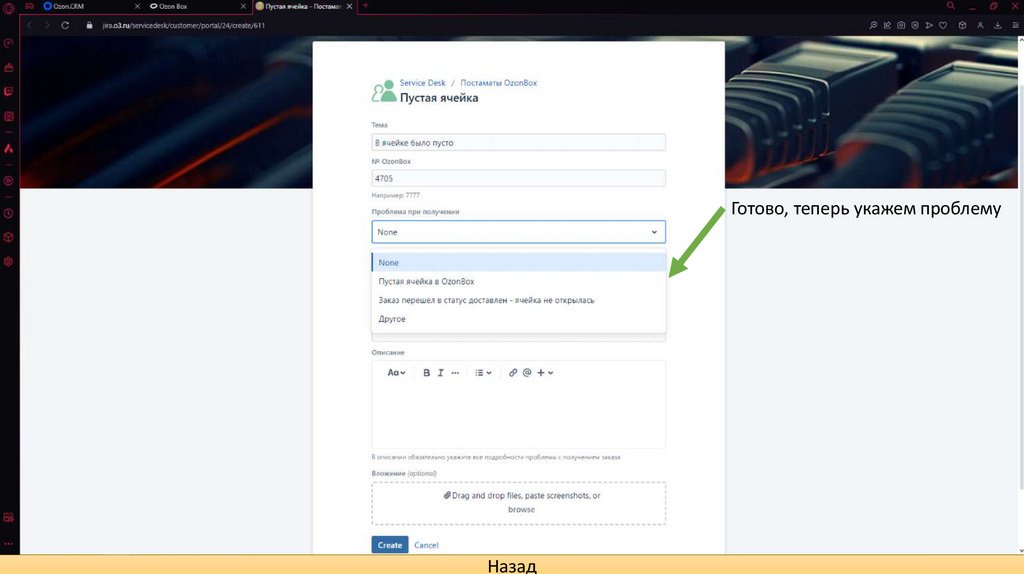The height and width of the screenshot is (574, 1024).
Task: Click the Create button
Action: [x=390, y=545]
